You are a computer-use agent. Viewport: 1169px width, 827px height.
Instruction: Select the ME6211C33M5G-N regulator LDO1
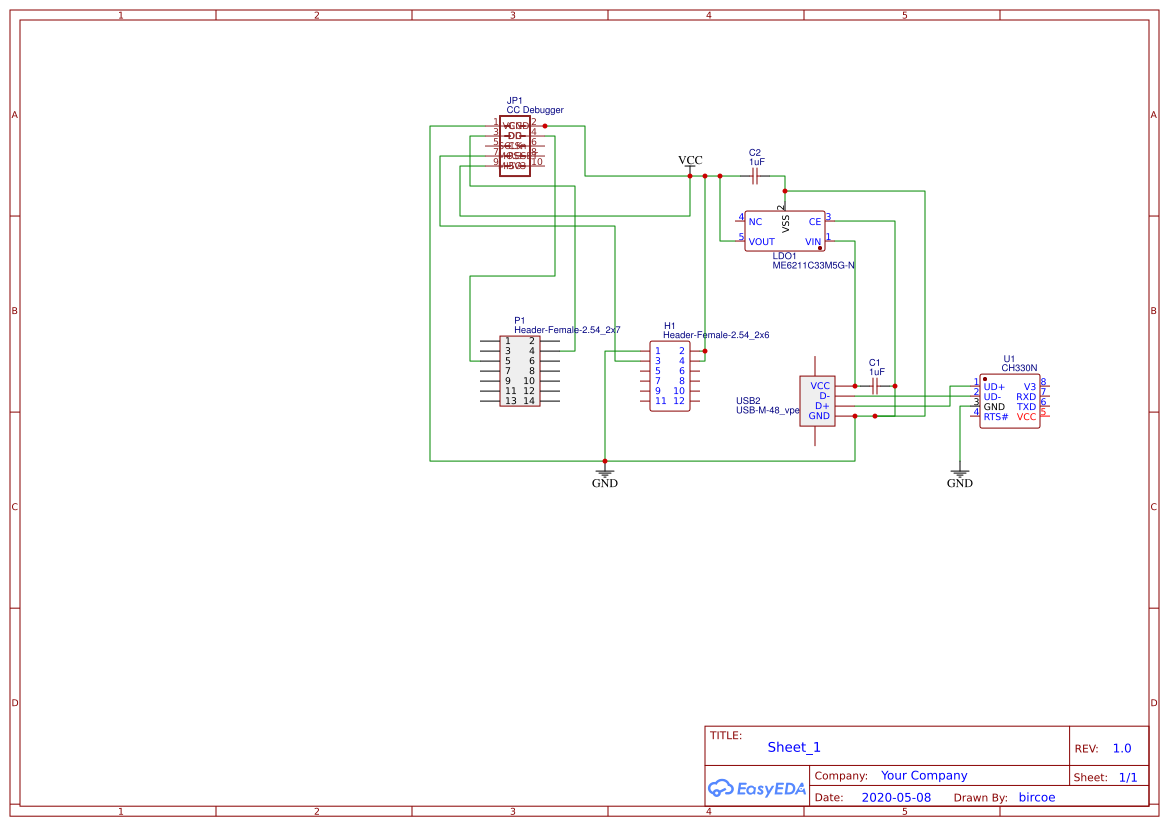point(785,230)
